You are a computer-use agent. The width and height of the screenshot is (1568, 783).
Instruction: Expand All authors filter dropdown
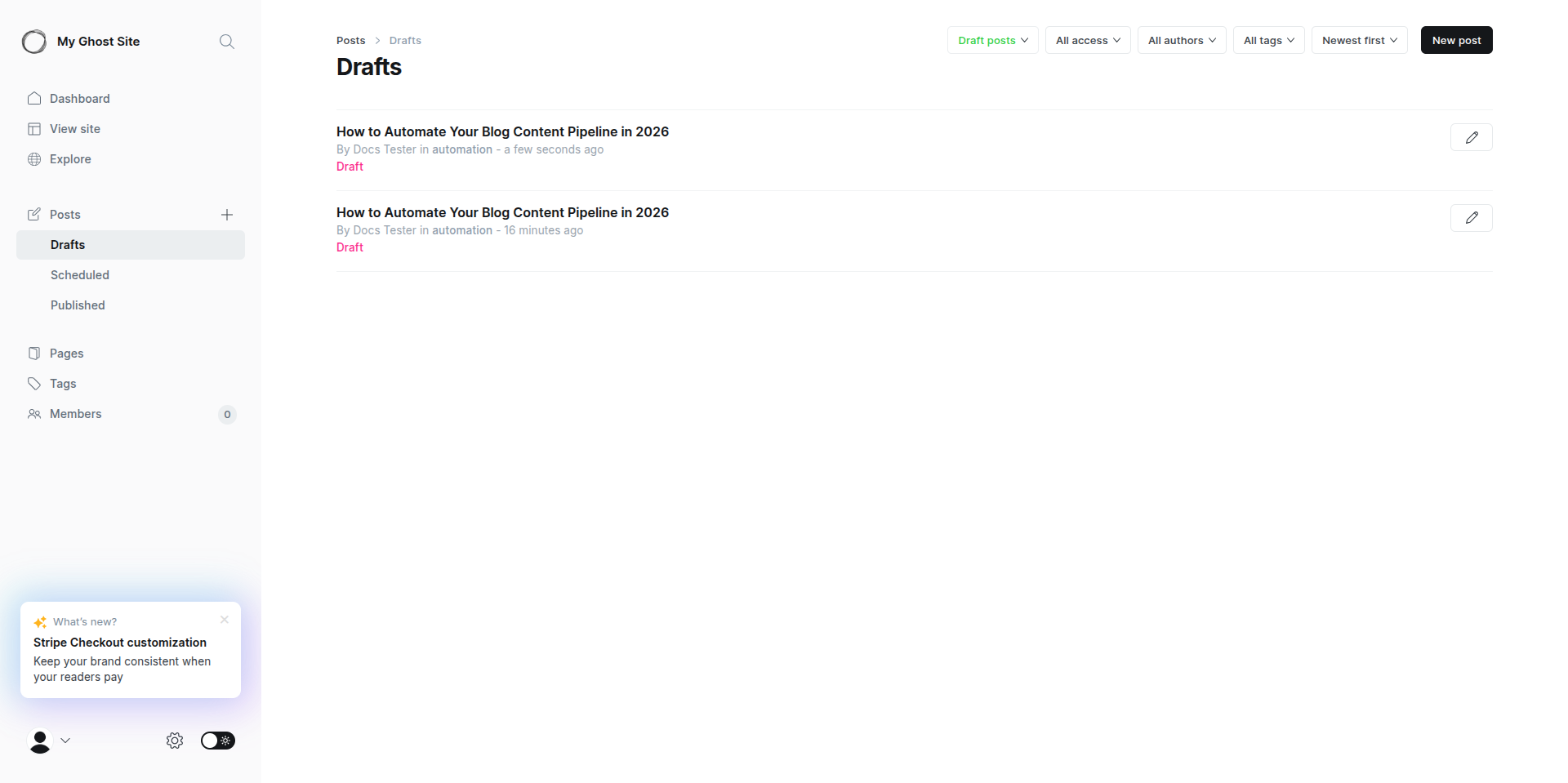tap(1182, 40)
